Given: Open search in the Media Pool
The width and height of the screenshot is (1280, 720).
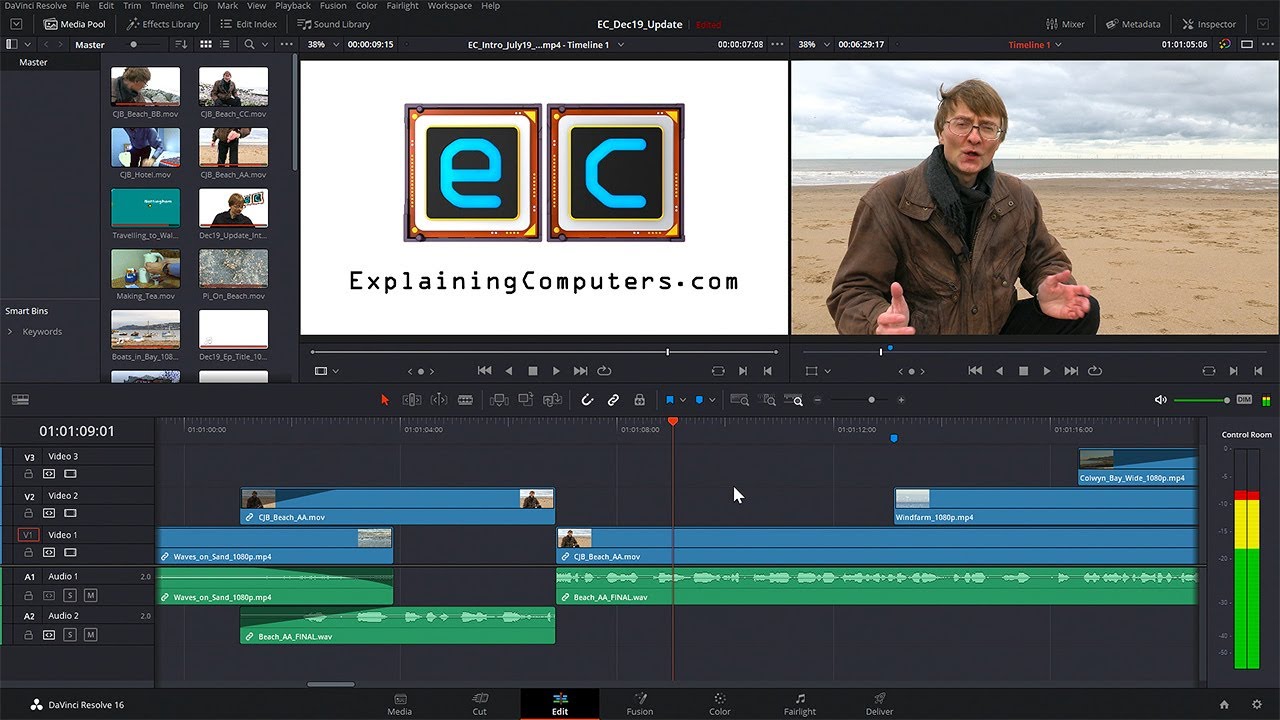Looking at the screenshot, I should coord(249,44).
